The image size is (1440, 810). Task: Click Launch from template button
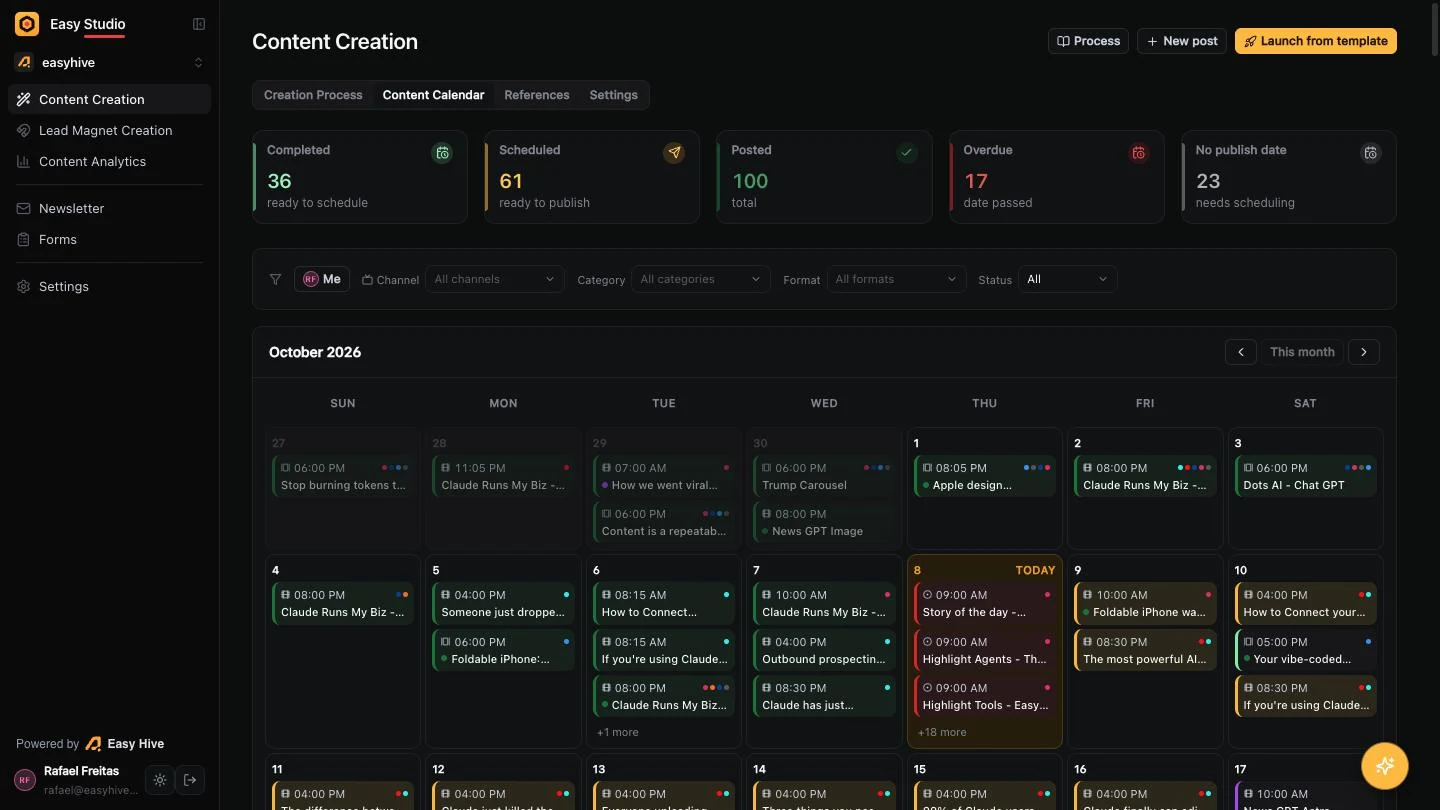(x=1316, y=41)
